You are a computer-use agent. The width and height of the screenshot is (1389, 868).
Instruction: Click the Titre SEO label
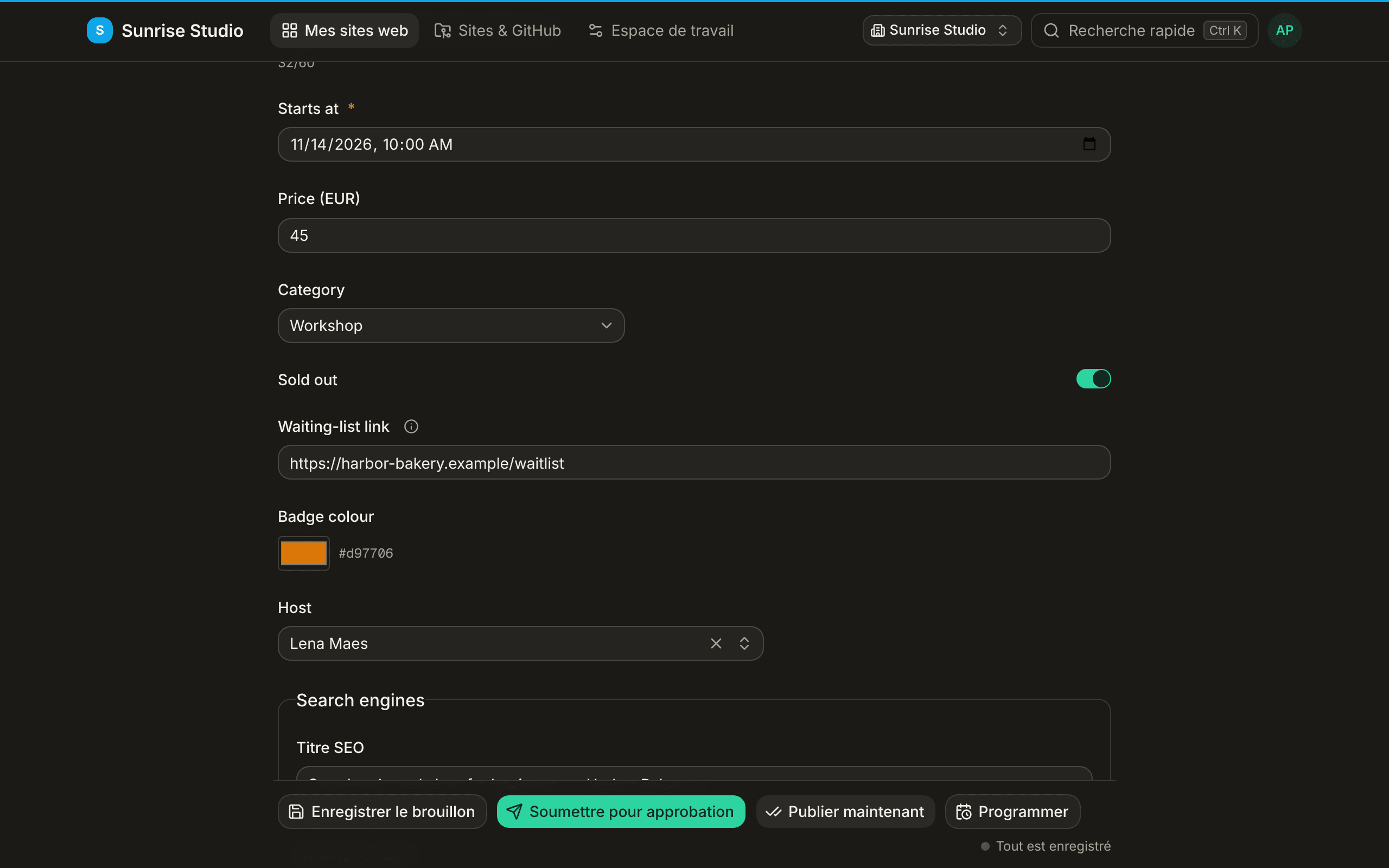click(330, 748)
